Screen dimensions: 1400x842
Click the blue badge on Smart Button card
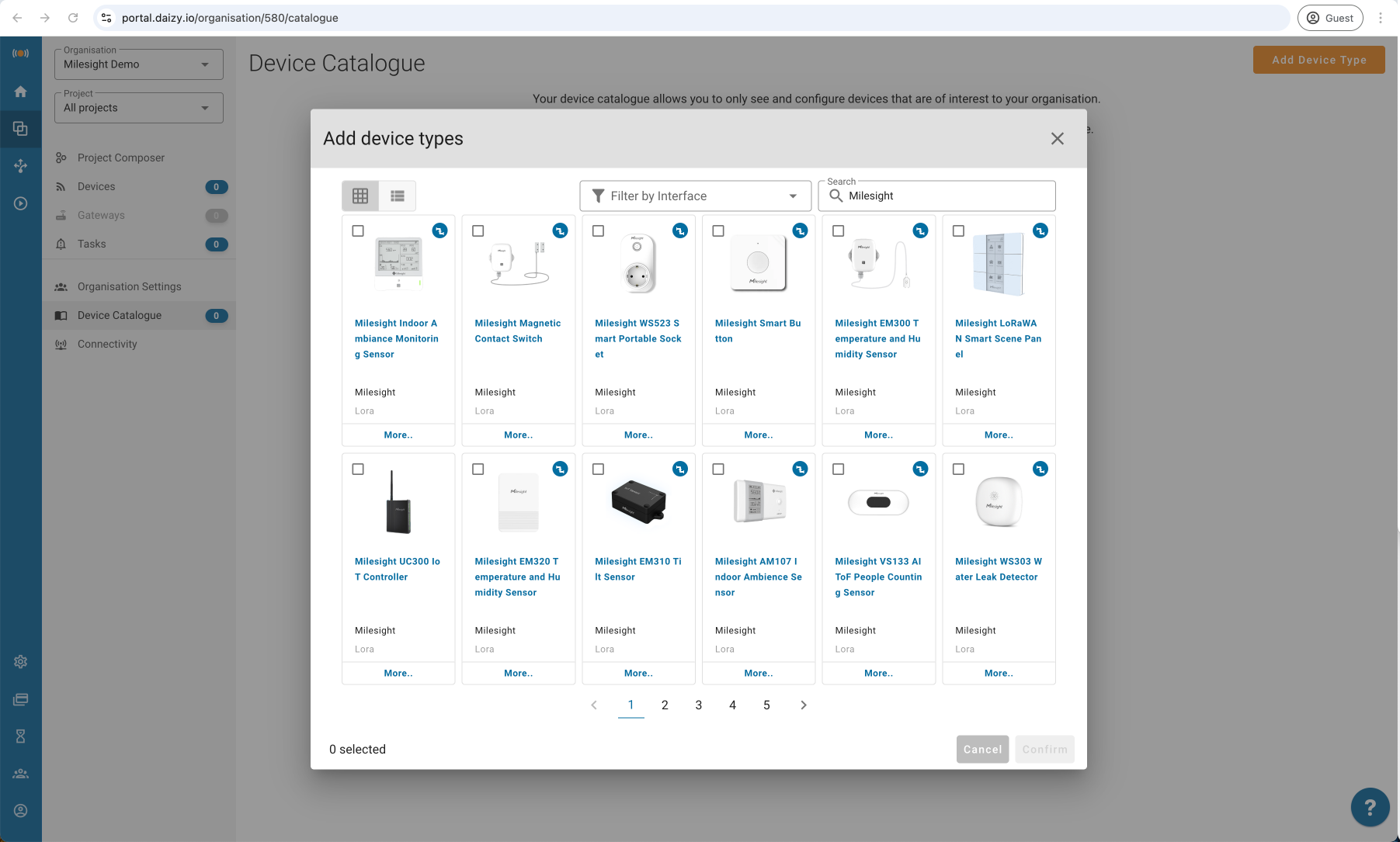tap(801, 230)
